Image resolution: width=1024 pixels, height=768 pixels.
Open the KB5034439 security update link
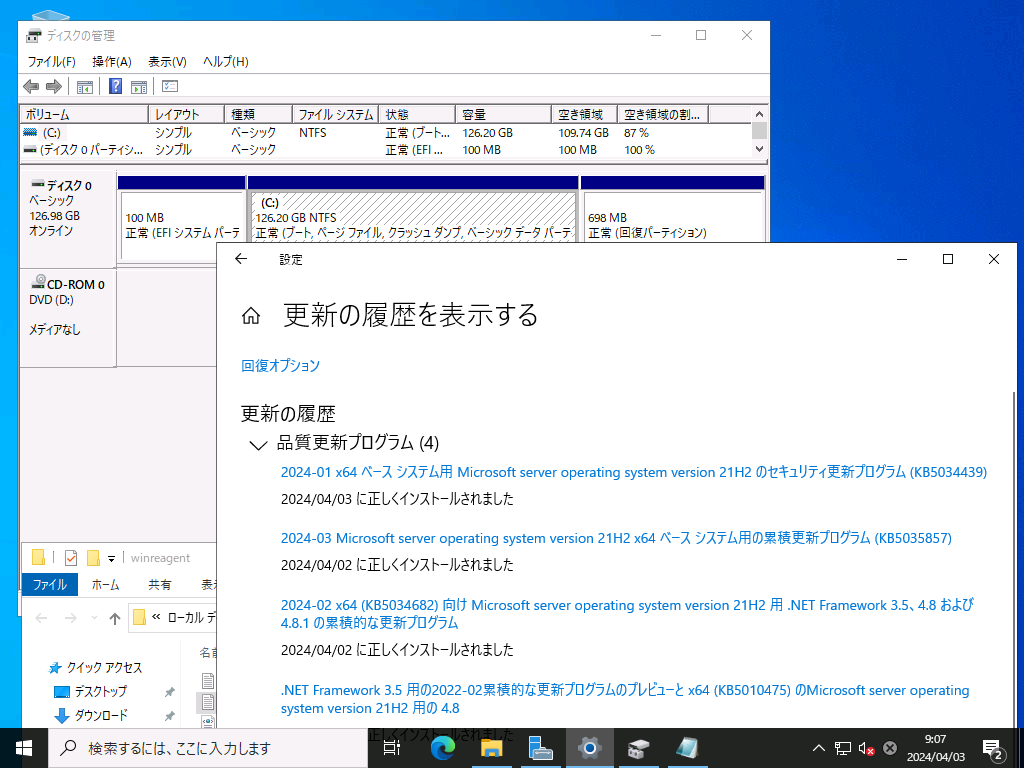tap(633, 472)
